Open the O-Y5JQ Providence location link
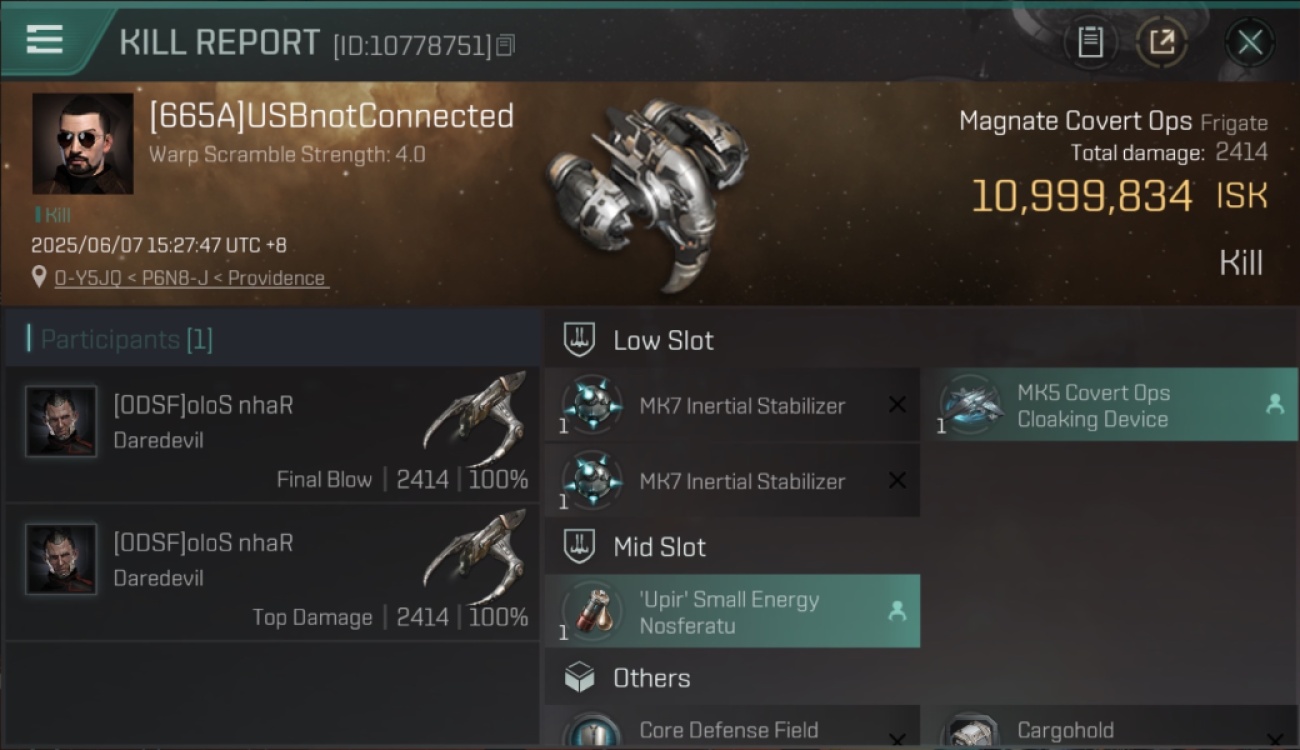 click(190, 278)
